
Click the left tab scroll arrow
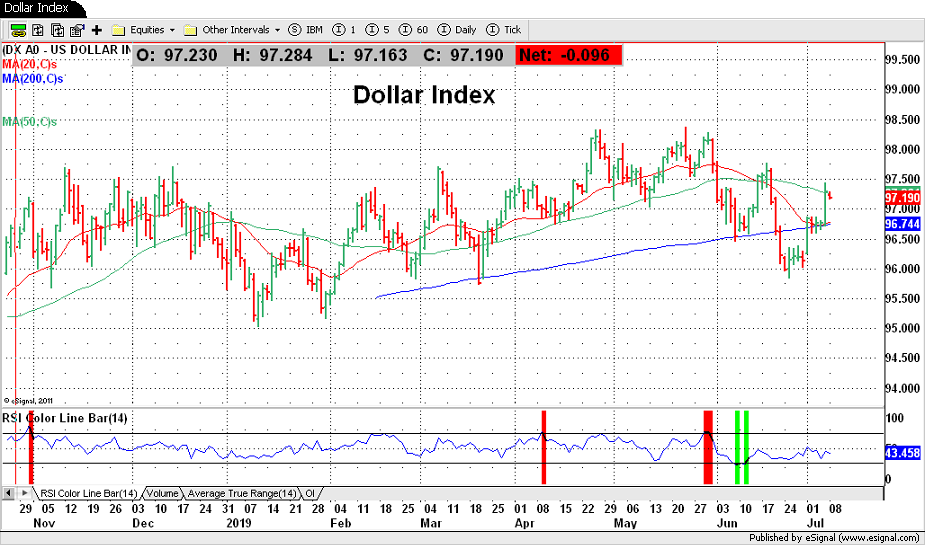coord(9,493)
